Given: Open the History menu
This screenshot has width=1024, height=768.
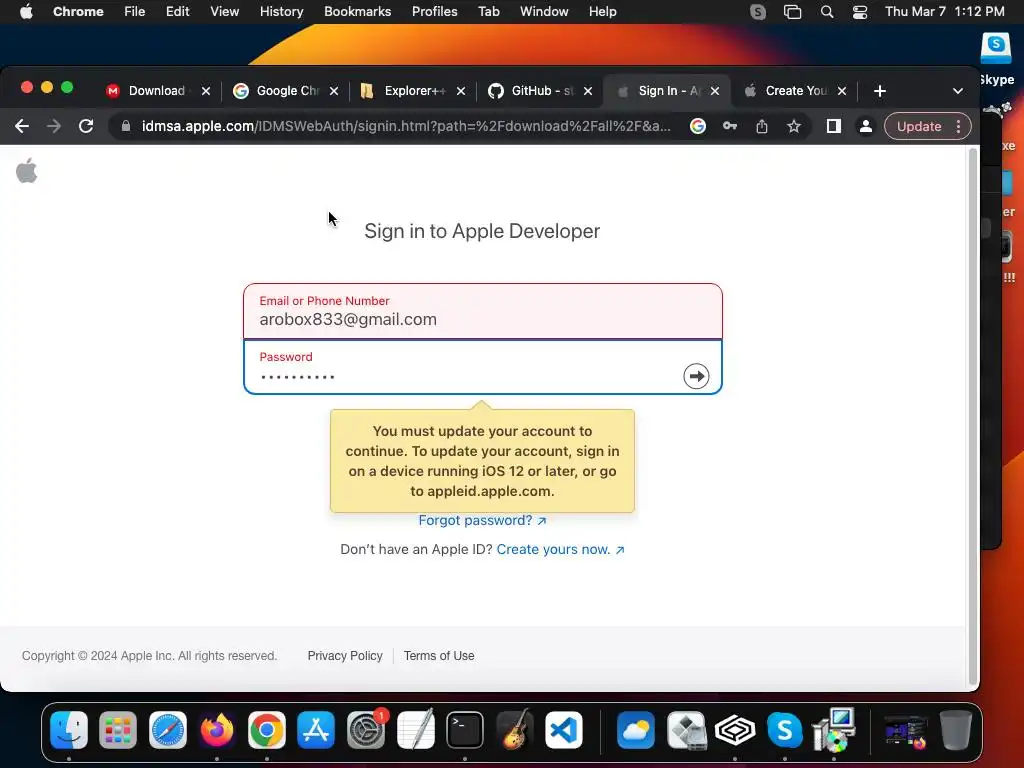Looking at the screenshot, I should tap(281, 12).
